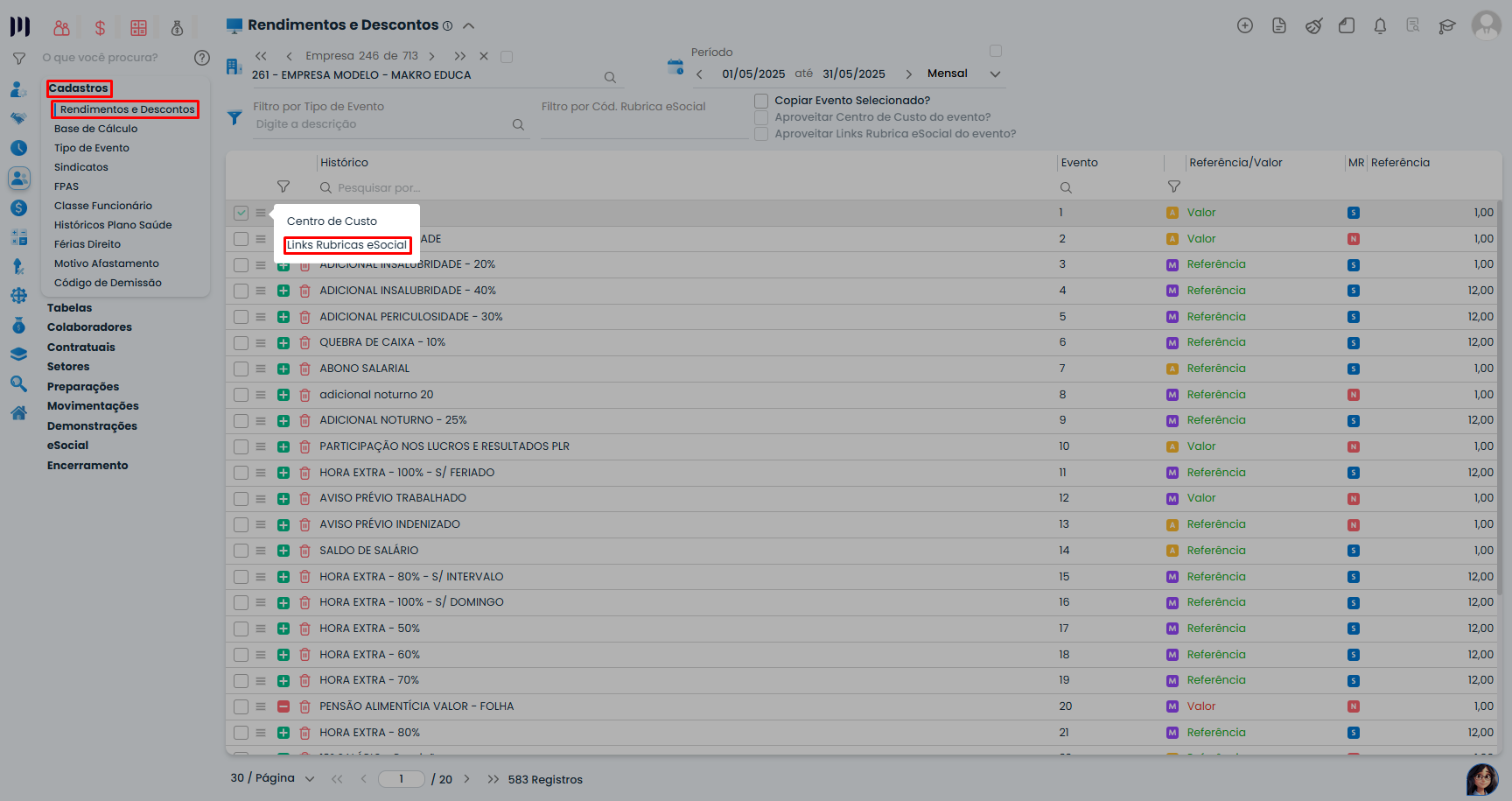Go to next page of records in the pager
1512x801 pixels.
click(467, 779)
